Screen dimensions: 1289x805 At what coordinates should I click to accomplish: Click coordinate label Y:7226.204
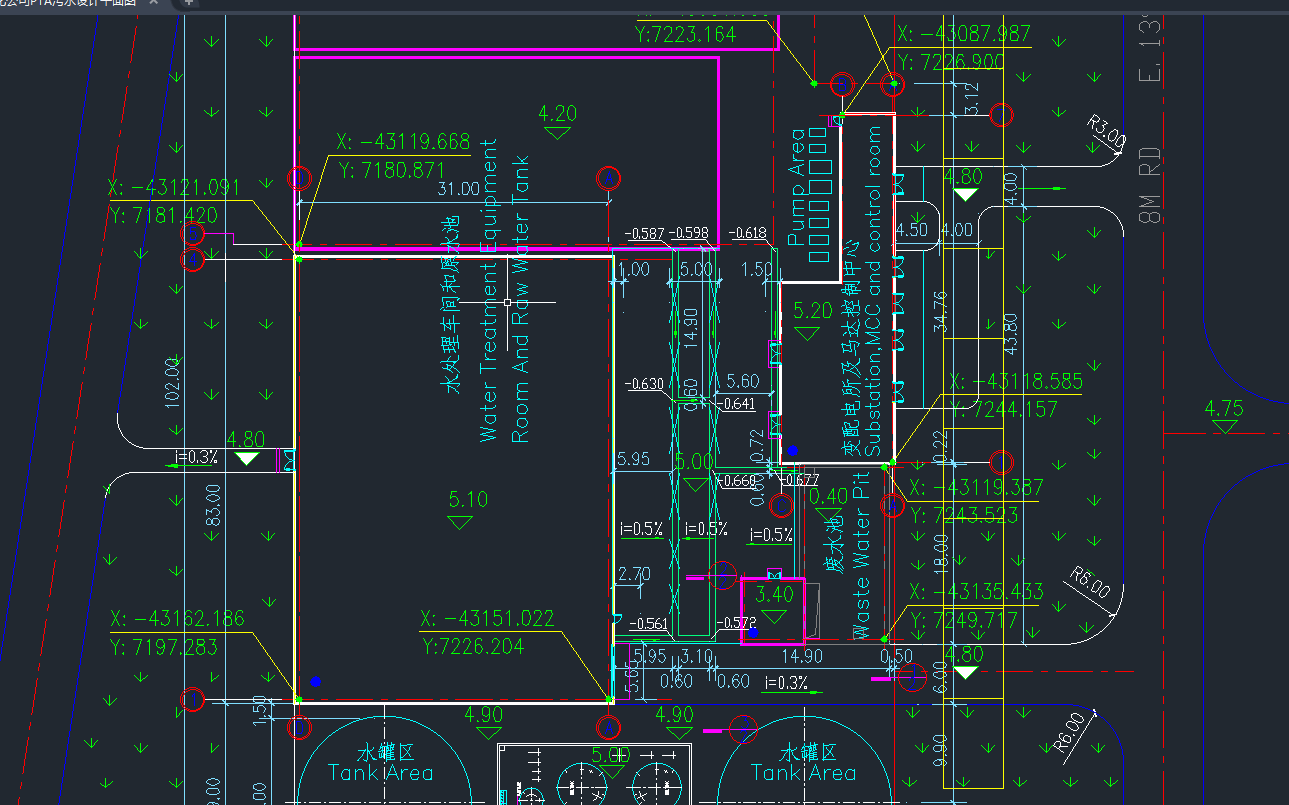click(x=473, y=647)
